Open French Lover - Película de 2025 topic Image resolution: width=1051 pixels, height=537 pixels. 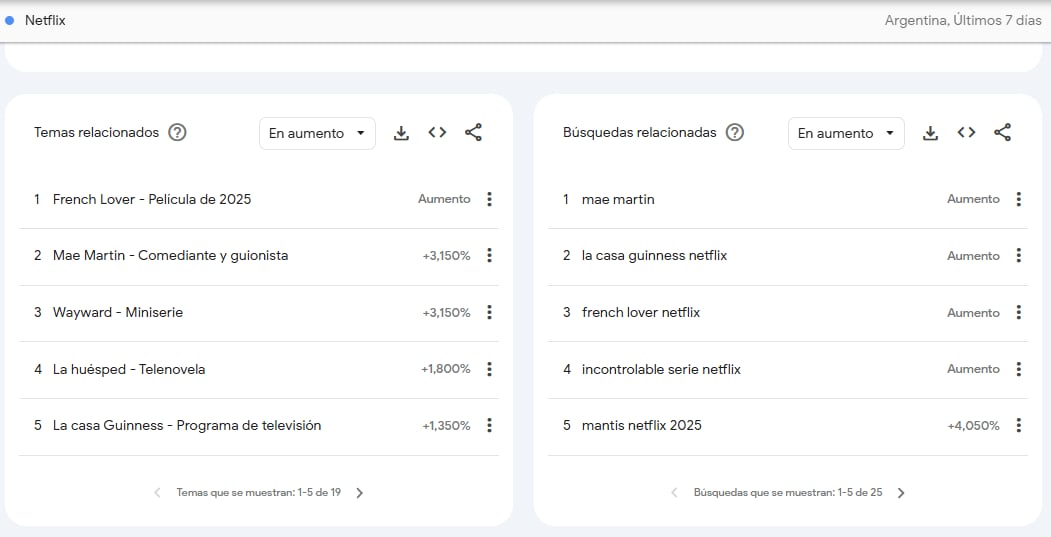(152, 199)
